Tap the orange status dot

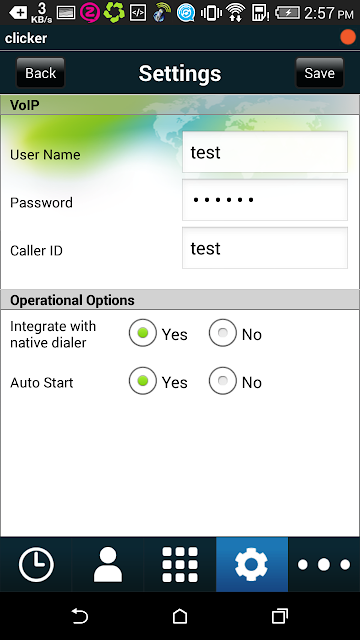point(348,38)
